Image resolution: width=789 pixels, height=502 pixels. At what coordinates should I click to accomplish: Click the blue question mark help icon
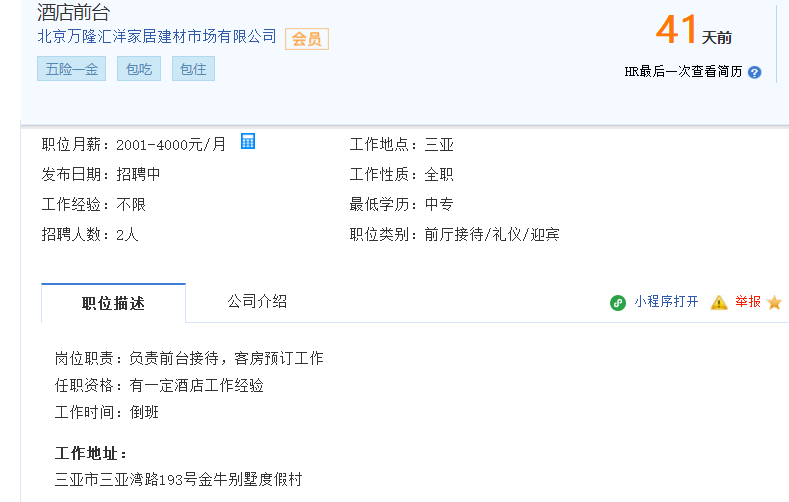point(754,72)
